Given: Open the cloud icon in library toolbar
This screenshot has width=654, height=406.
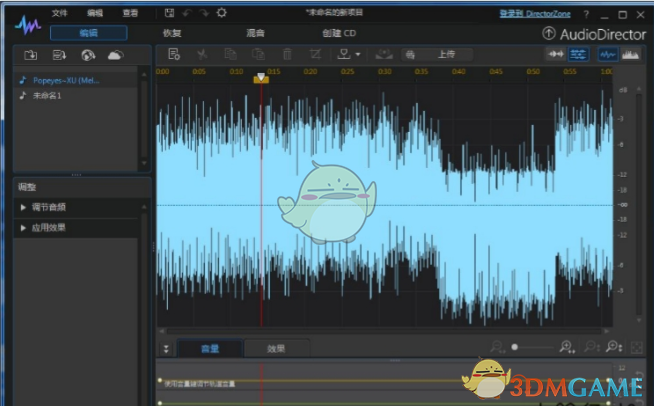Looking at the screenshot, I should (x=116, y=55).
